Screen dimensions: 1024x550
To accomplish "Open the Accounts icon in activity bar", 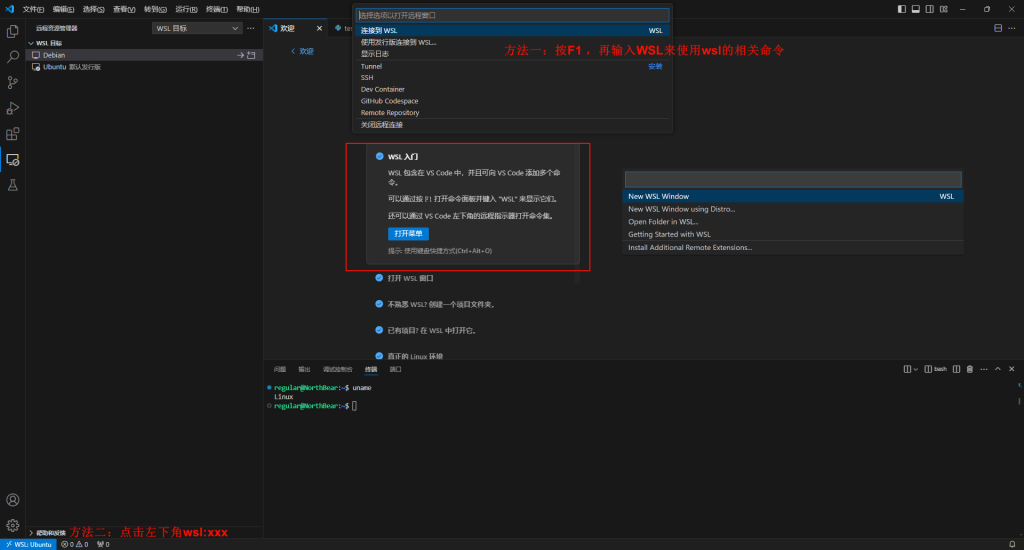I will 13,500.
